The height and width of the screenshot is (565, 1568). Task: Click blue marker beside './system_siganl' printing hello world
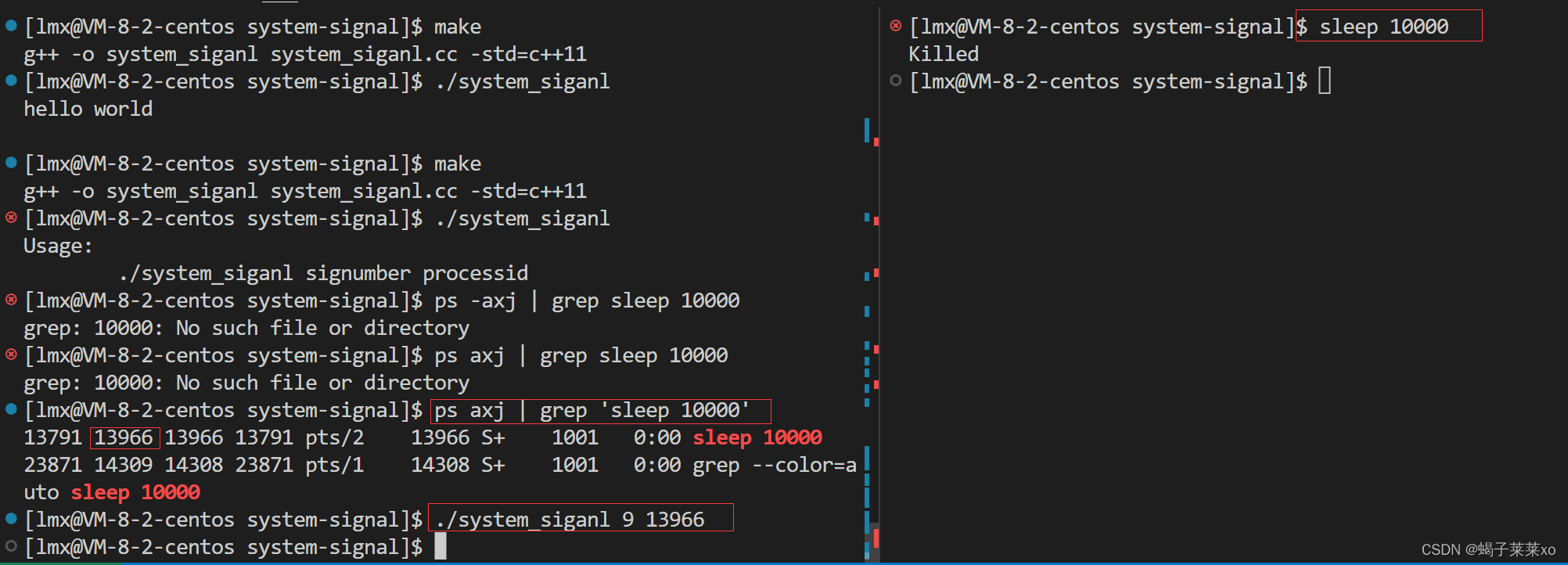pyautogui.click(x=11, y=80)
